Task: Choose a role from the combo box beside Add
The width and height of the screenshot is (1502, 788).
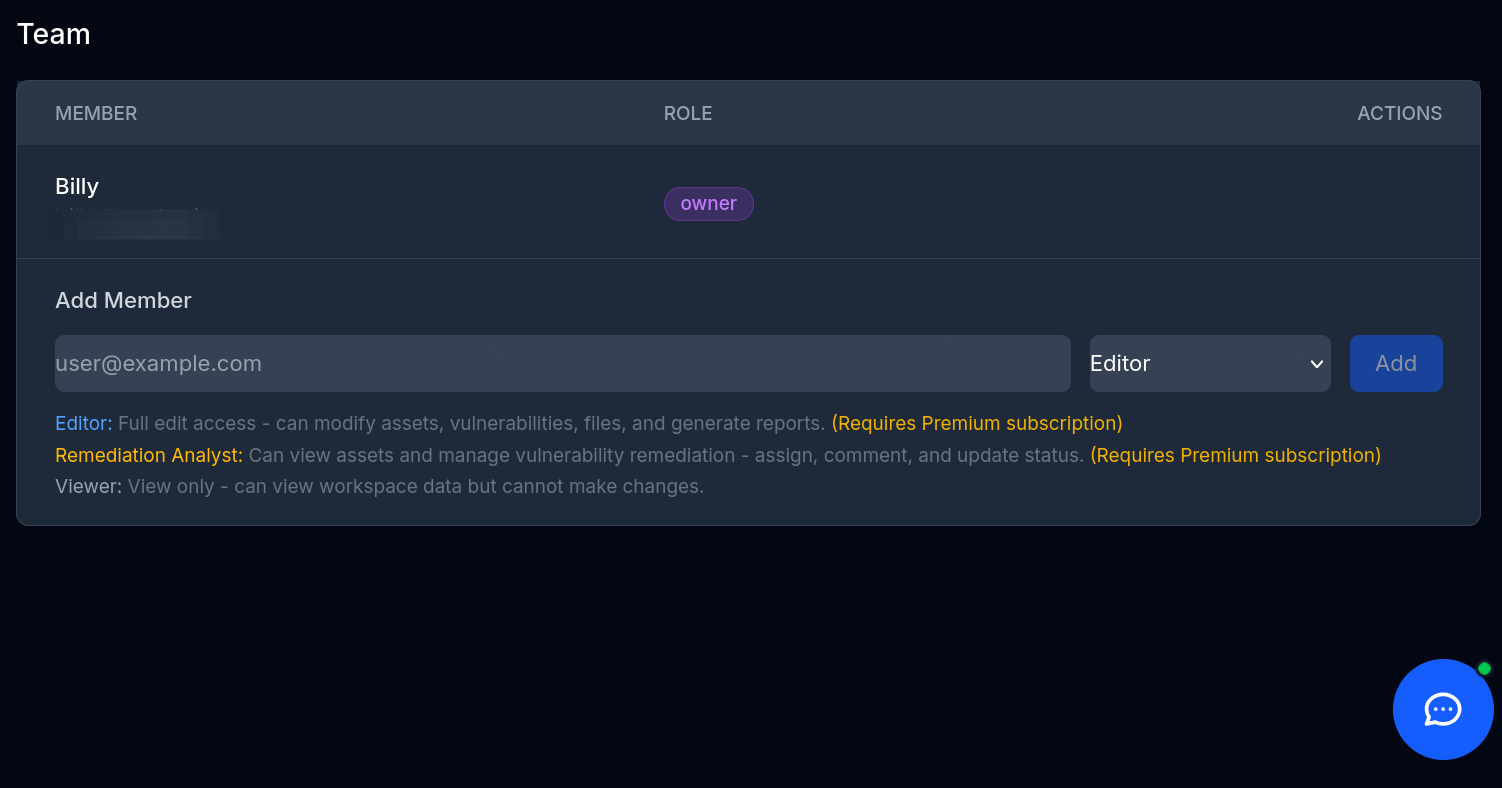Action: pos(1210,363)
